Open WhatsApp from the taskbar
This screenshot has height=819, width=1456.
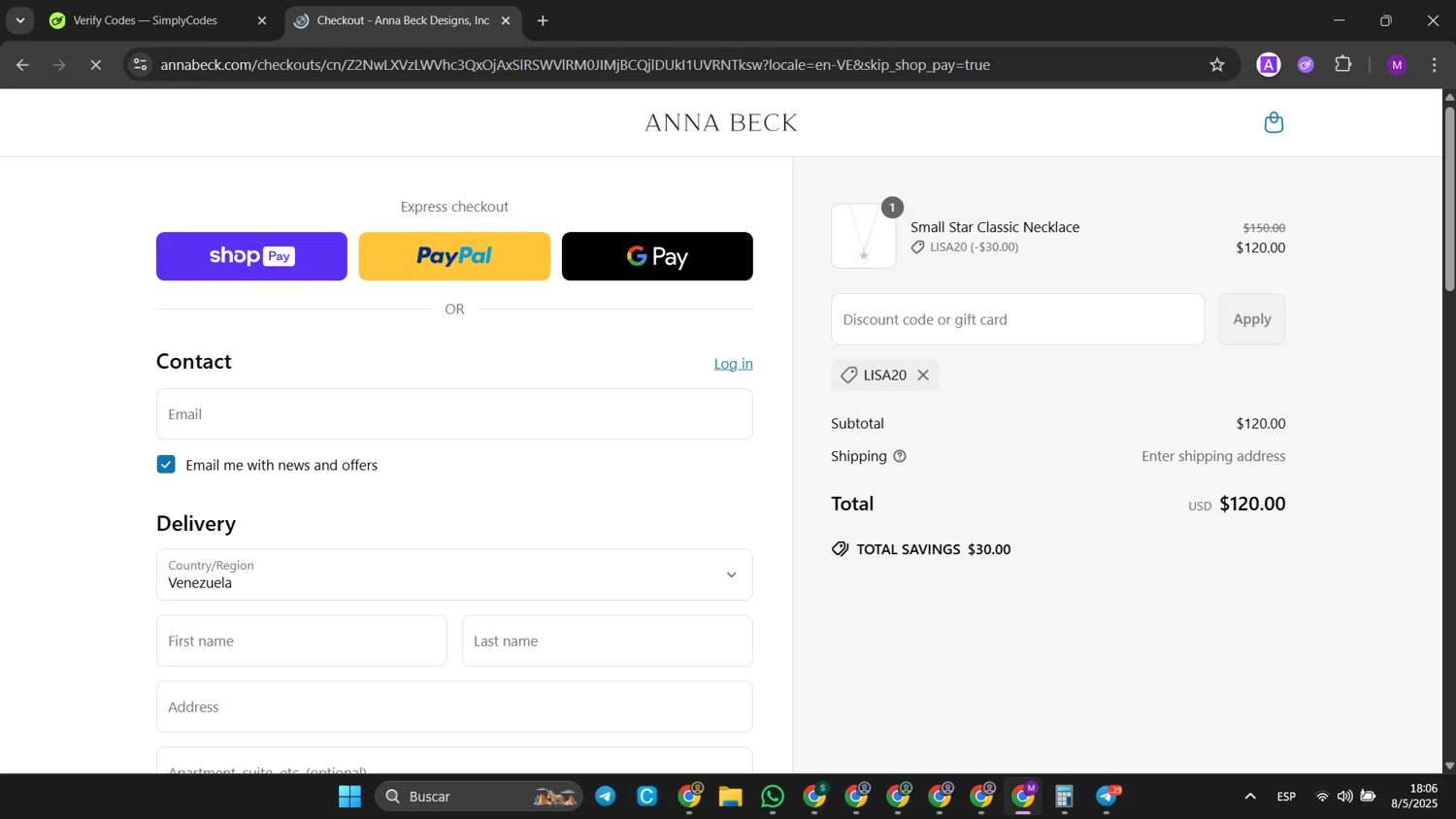pyautogui.click(x=773, y=797)
